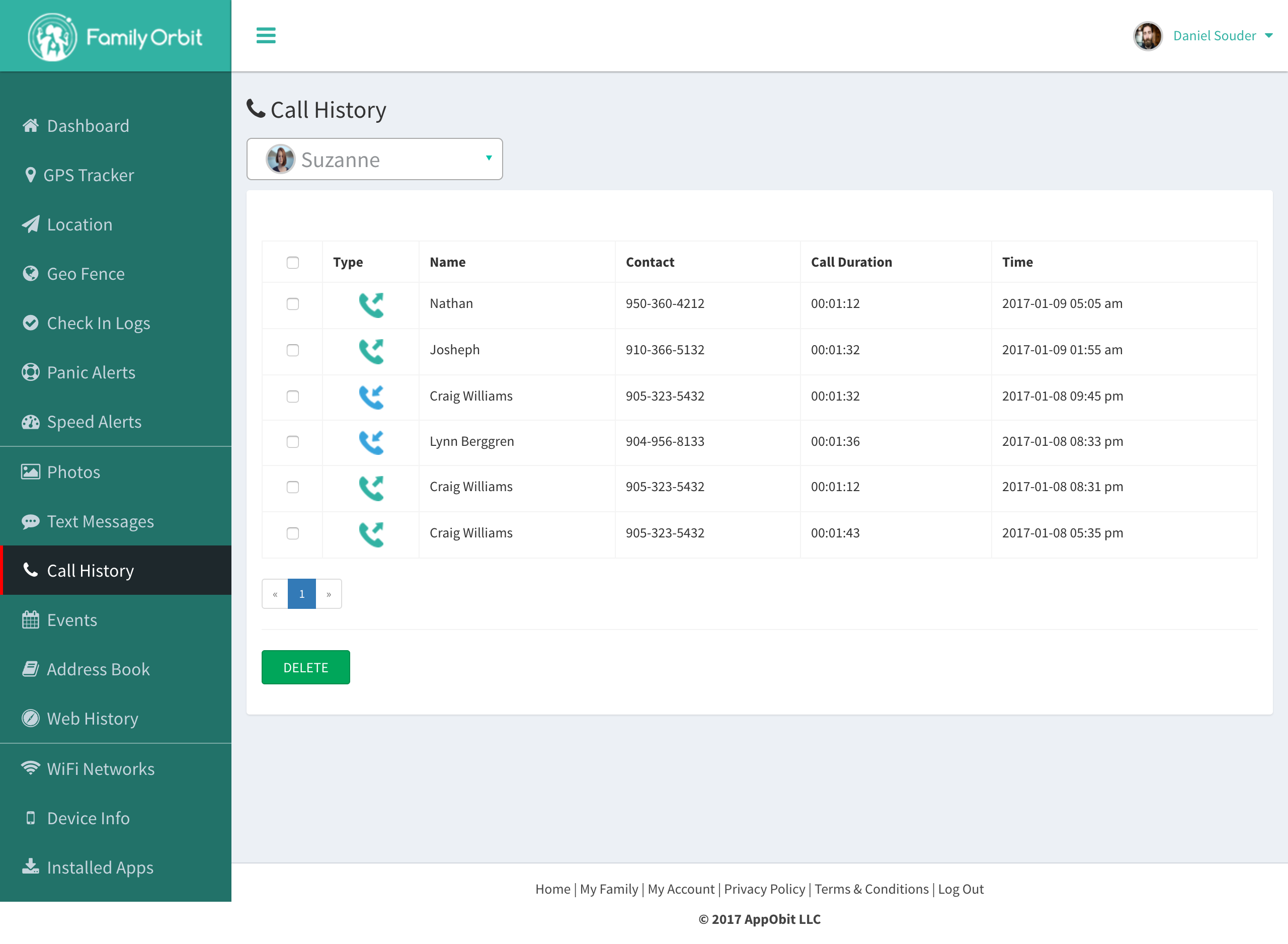
Task: Click the My Family footer link
Action: point(609,889)
